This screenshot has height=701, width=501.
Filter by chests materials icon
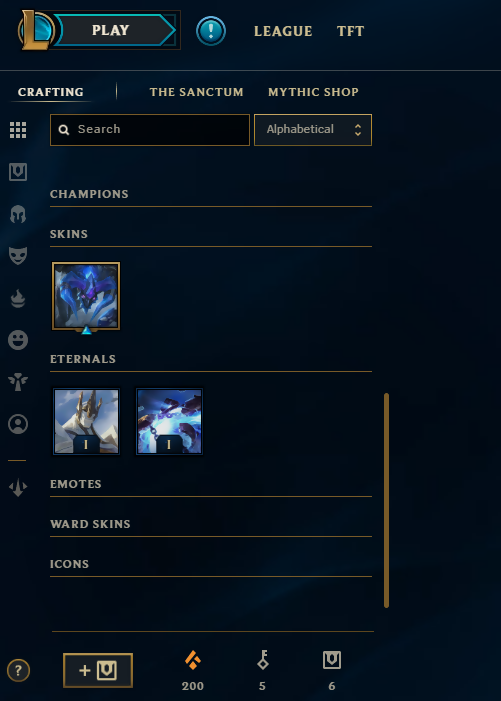tap(18, 172)
